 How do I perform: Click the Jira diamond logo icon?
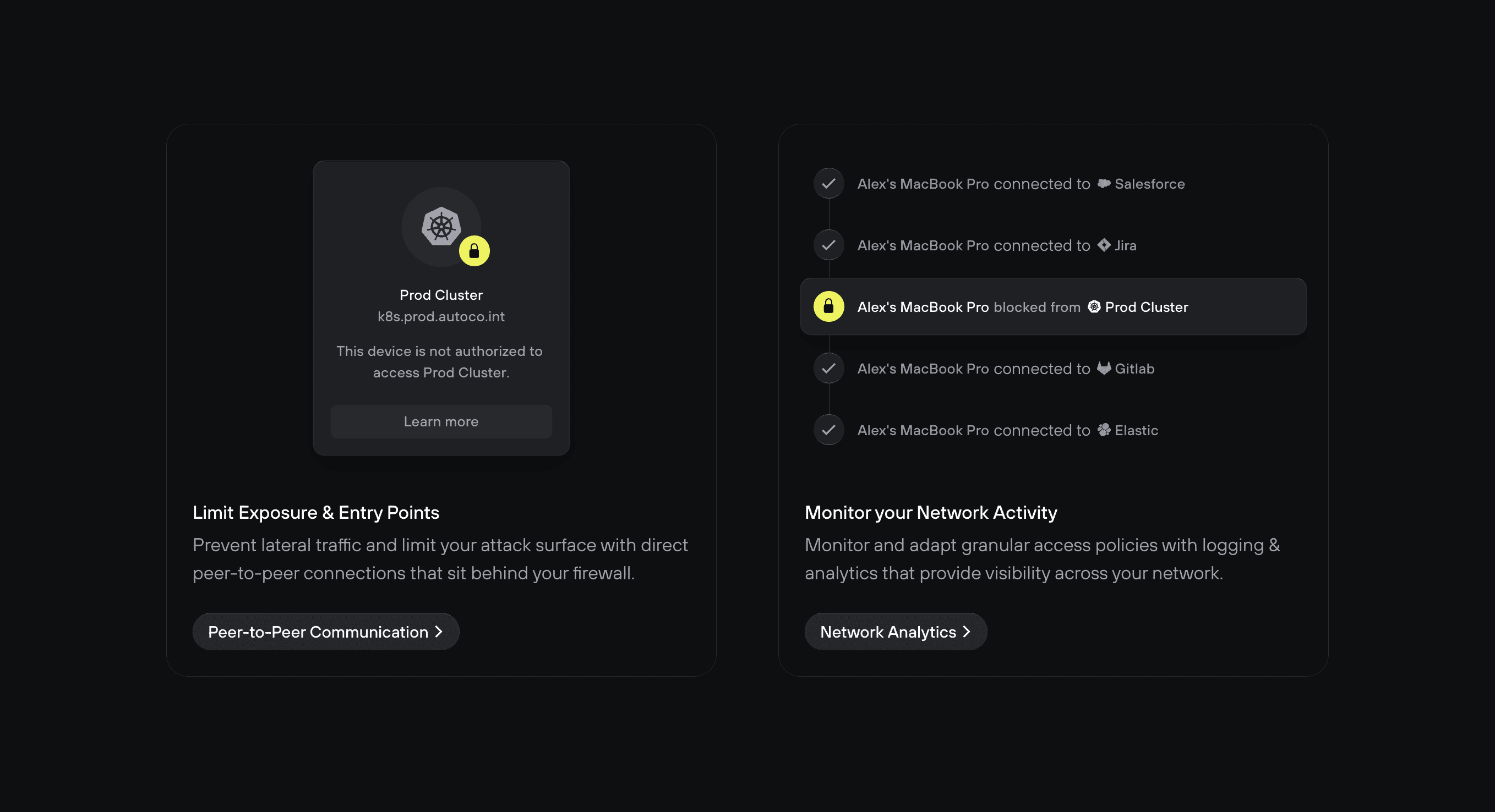[1104, 245]
